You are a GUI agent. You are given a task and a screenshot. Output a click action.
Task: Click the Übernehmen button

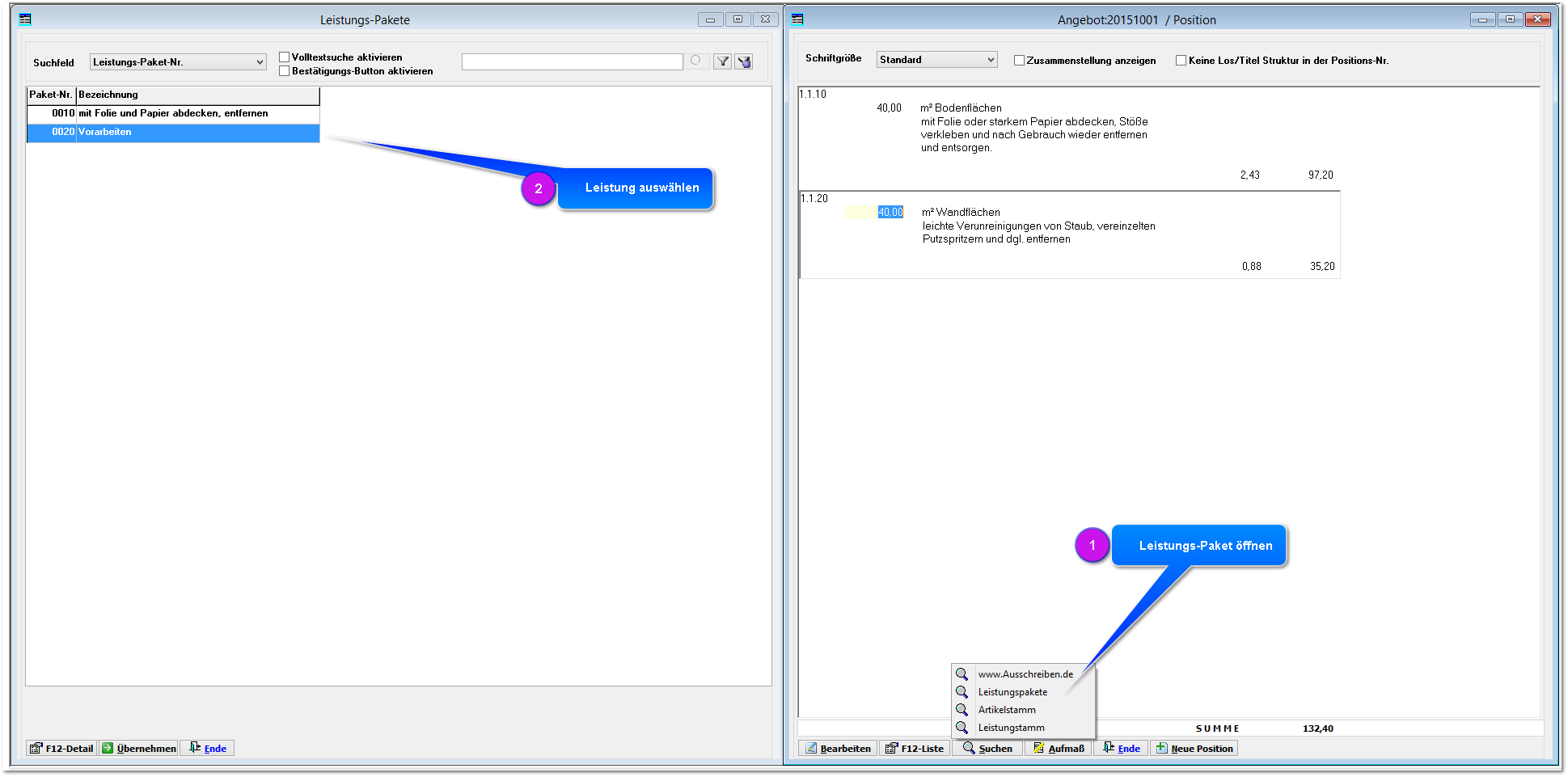tap(139, 749)
